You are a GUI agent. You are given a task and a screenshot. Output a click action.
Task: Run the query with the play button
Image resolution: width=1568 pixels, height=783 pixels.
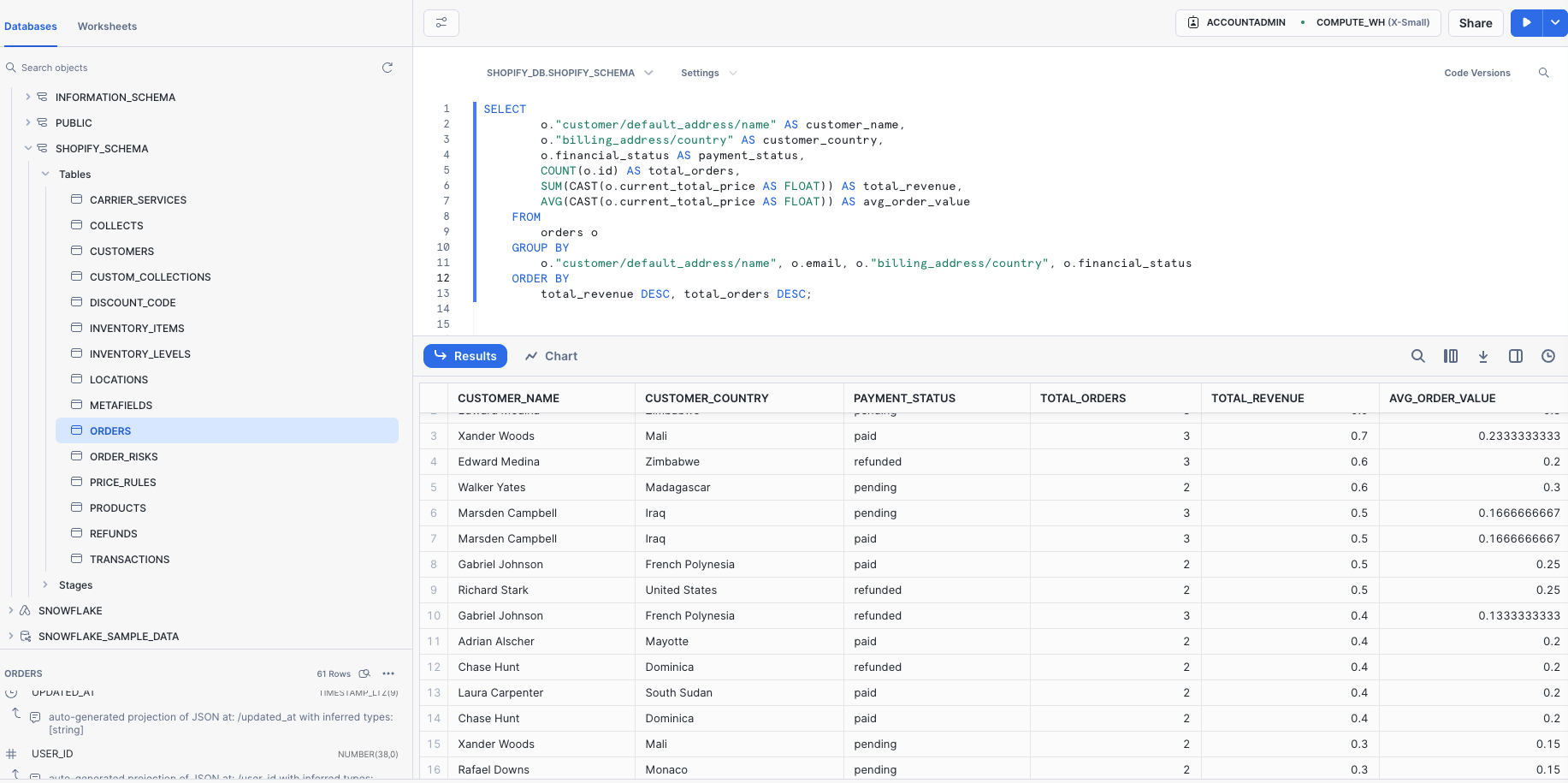[x=1526, y=23]
